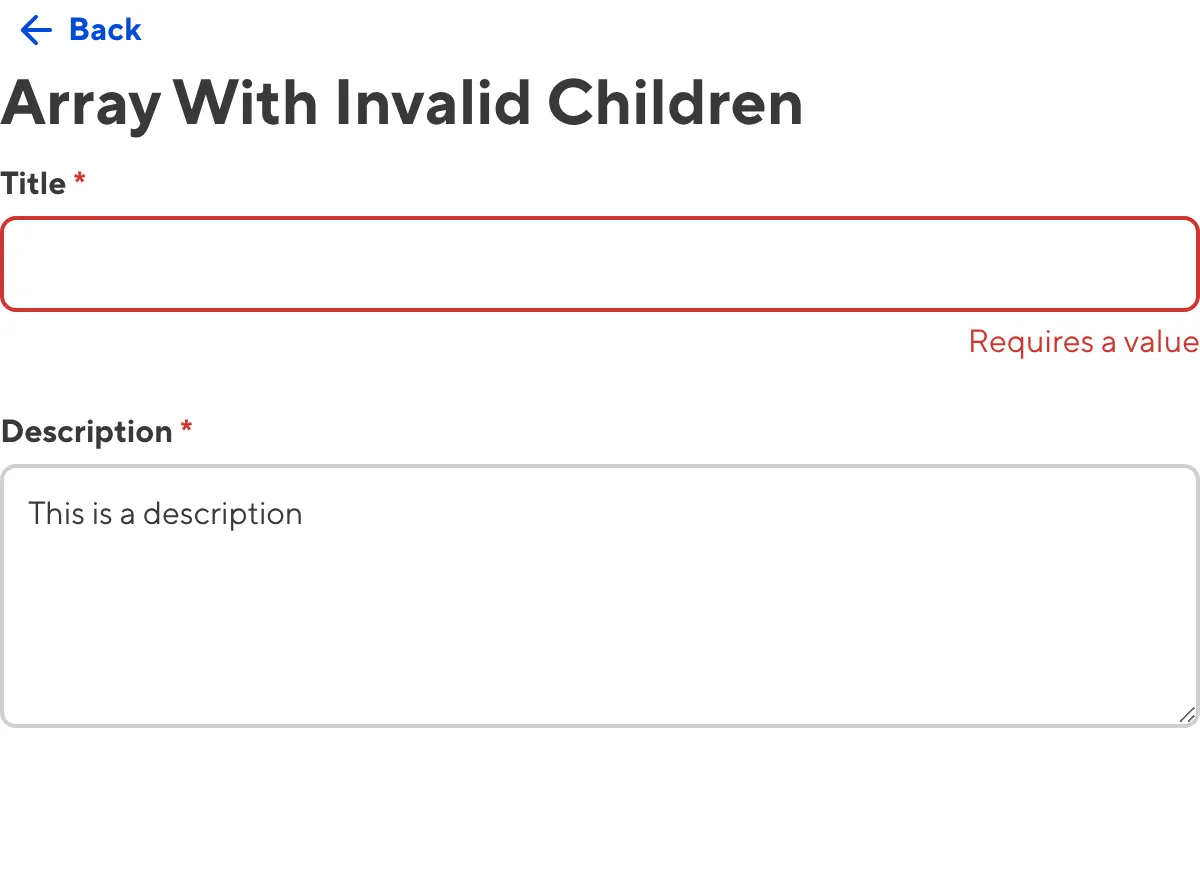This screenshot has height=888, width=1200.
Task: Focus the empty Title input field
Action: pyautogui.click(x=600, y=264)
